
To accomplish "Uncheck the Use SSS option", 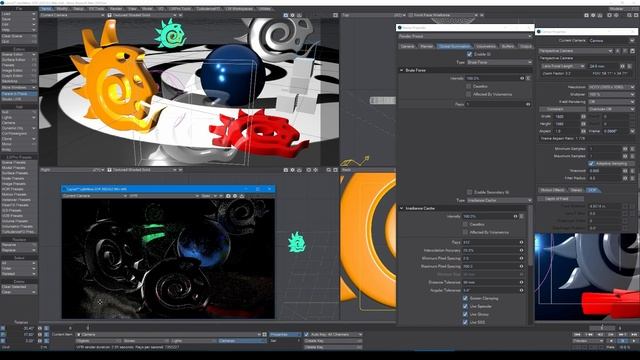I will coord(465,322).
